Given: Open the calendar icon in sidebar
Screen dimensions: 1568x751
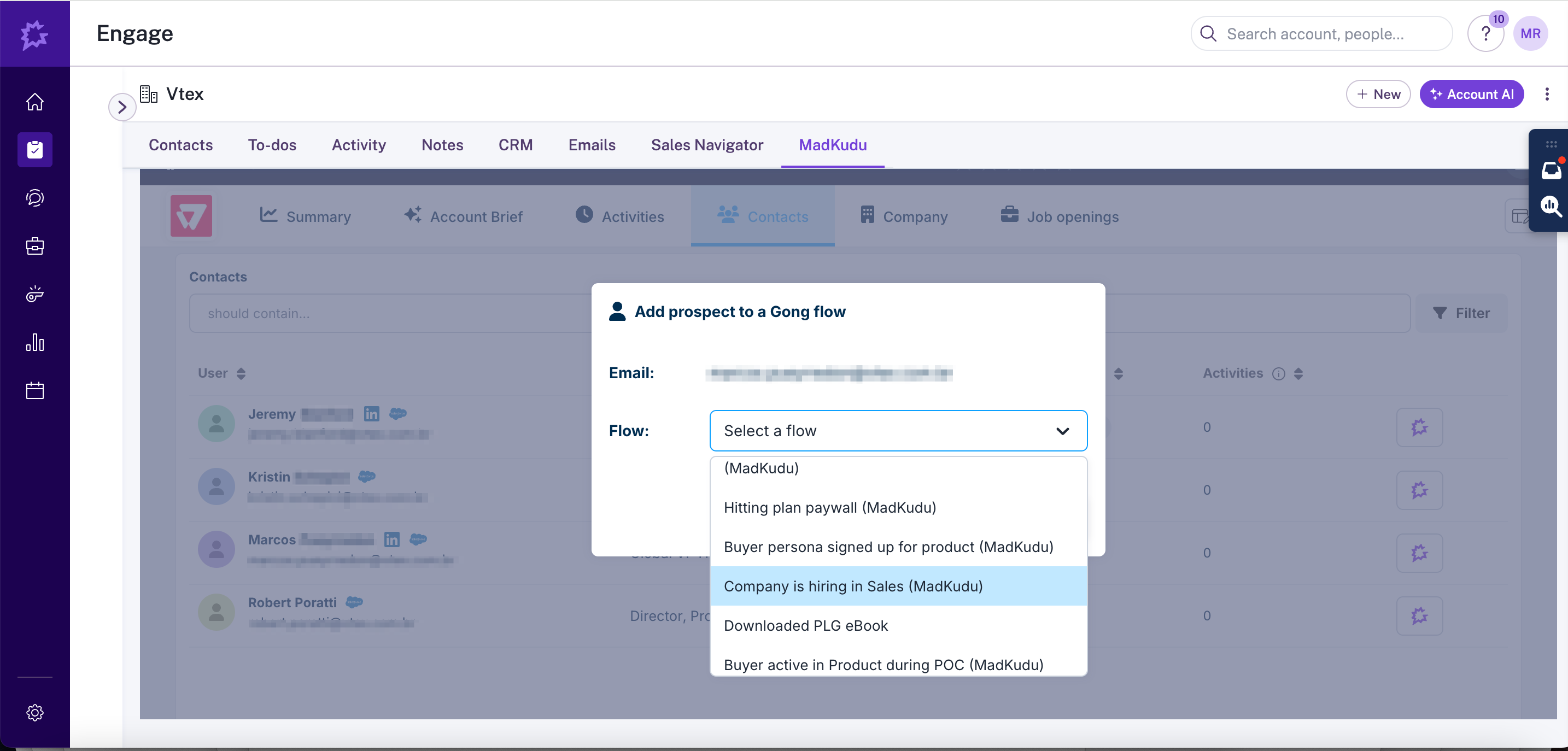Looking at the screenshot, I should point(34,391).
